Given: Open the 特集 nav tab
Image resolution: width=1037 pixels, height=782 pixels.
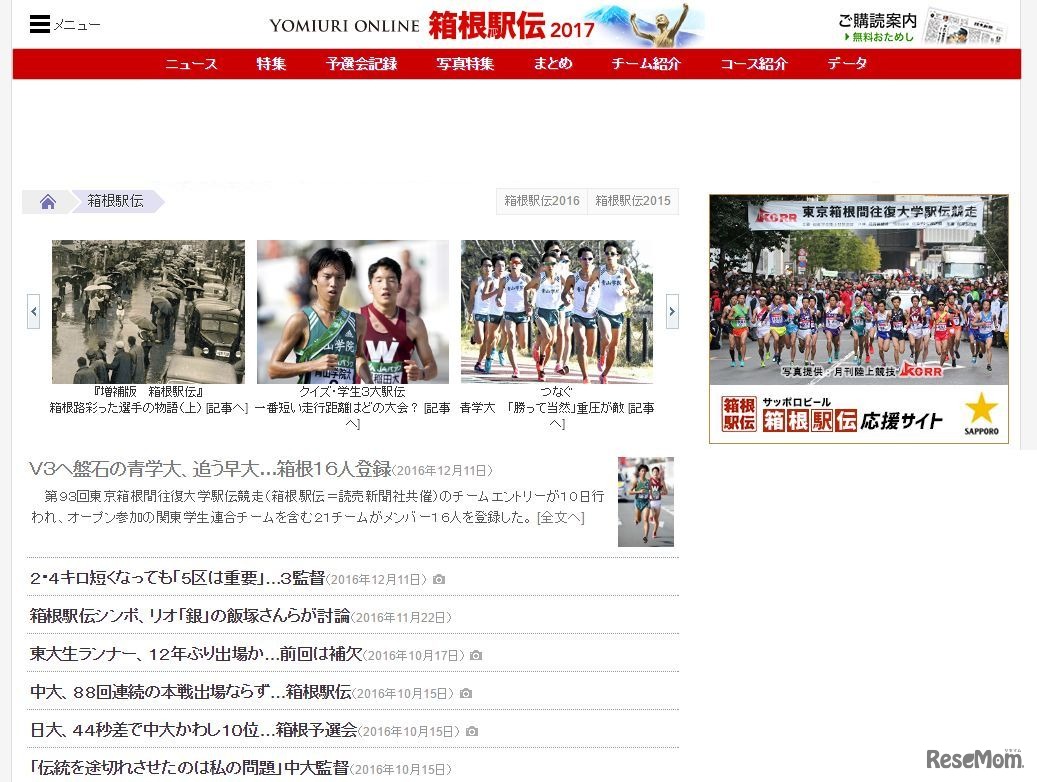Looking at the screenshot, I should [271, 64].
